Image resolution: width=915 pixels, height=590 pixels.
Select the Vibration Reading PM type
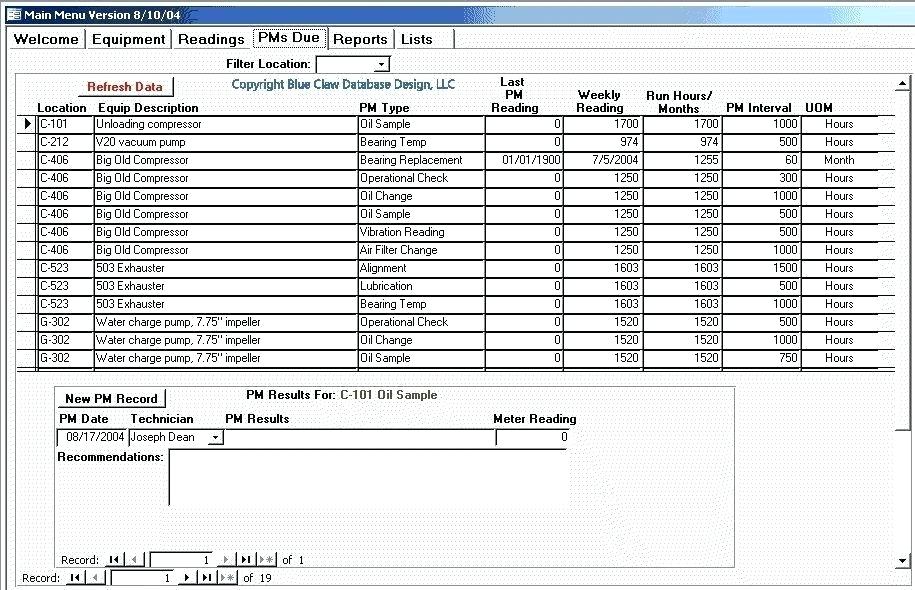click(x=421, y=232)
